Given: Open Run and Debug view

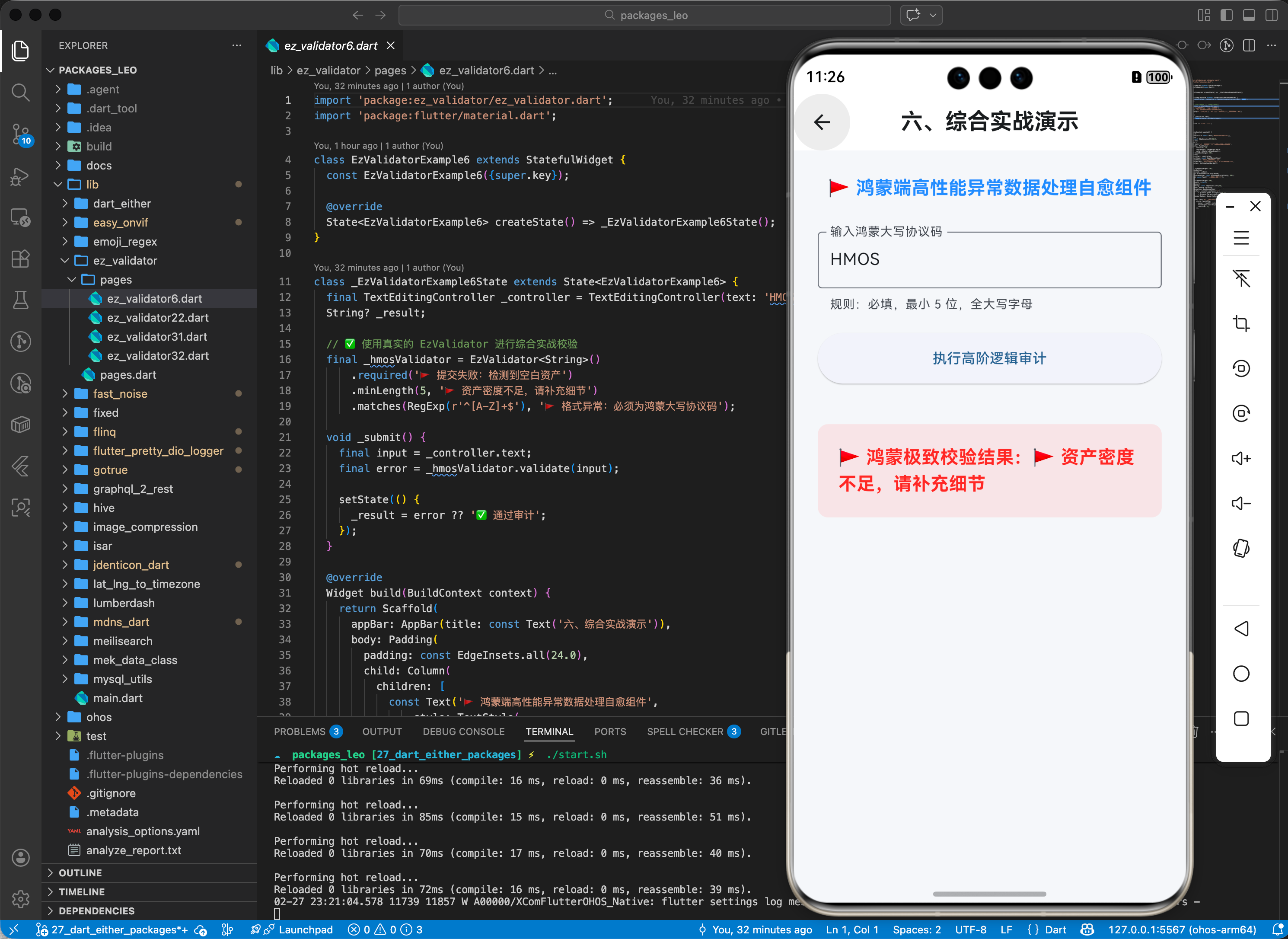Looking at the screenshot, I should point(20,176).
